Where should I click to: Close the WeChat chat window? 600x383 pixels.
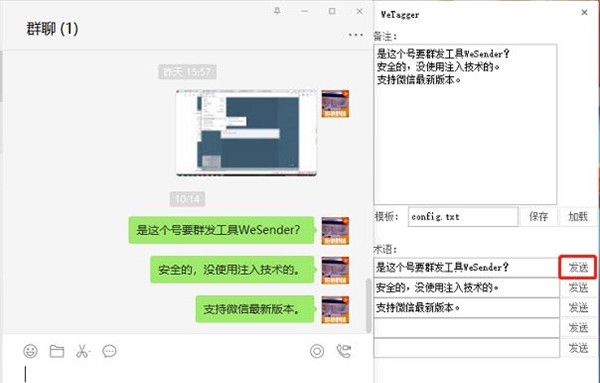coord(359,11)
